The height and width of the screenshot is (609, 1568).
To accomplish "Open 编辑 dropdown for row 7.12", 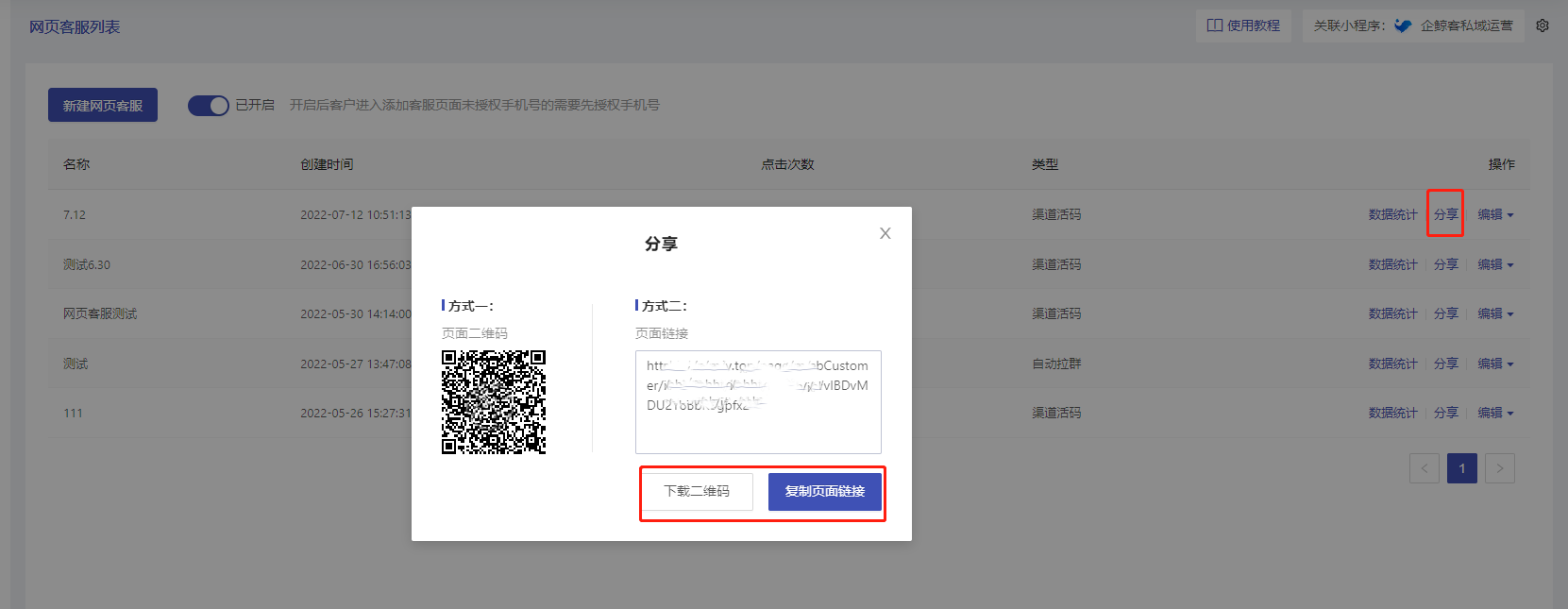I will 1495,214.
